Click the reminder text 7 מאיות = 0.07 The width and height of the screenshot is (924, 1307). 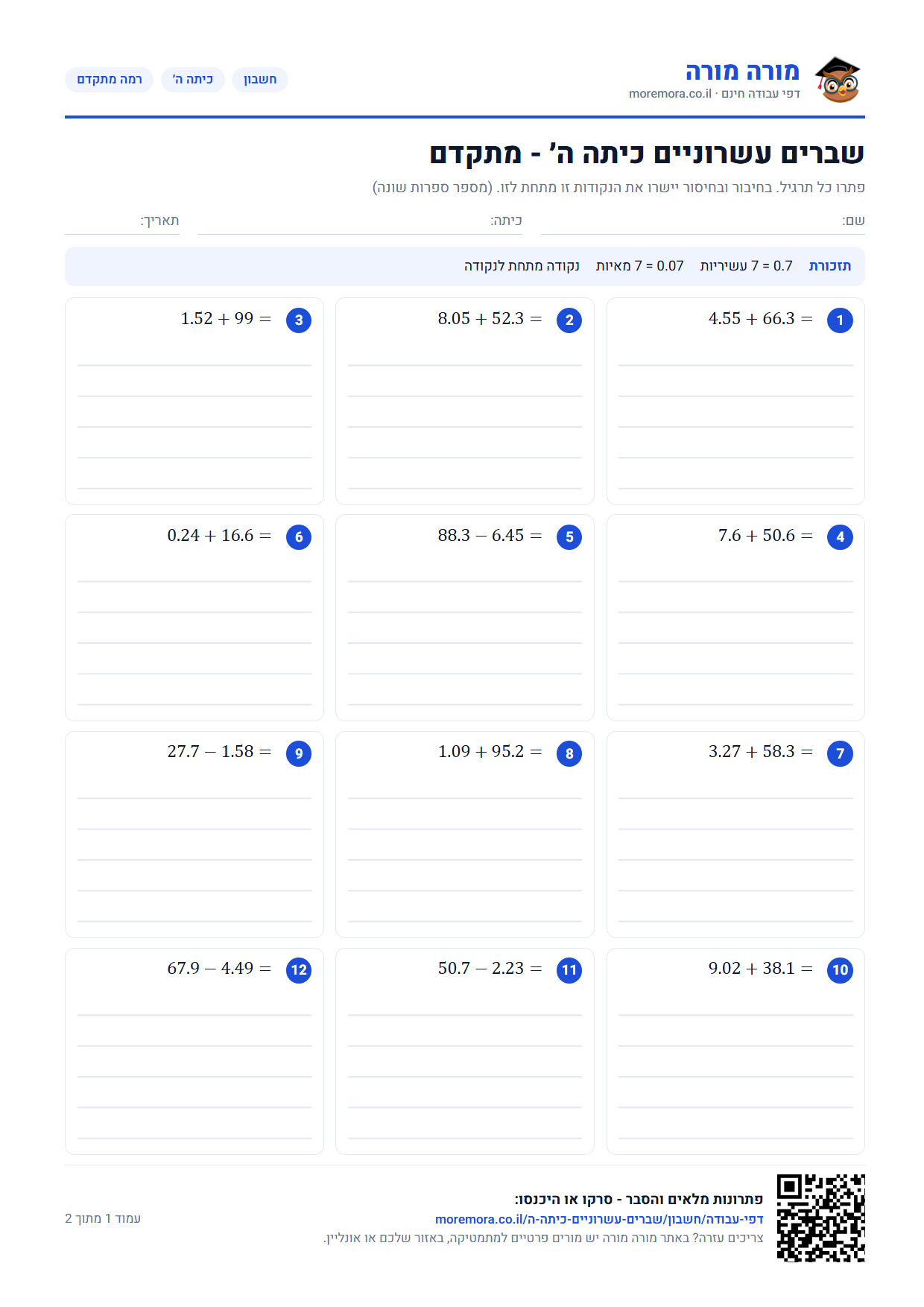pos(639,266)
